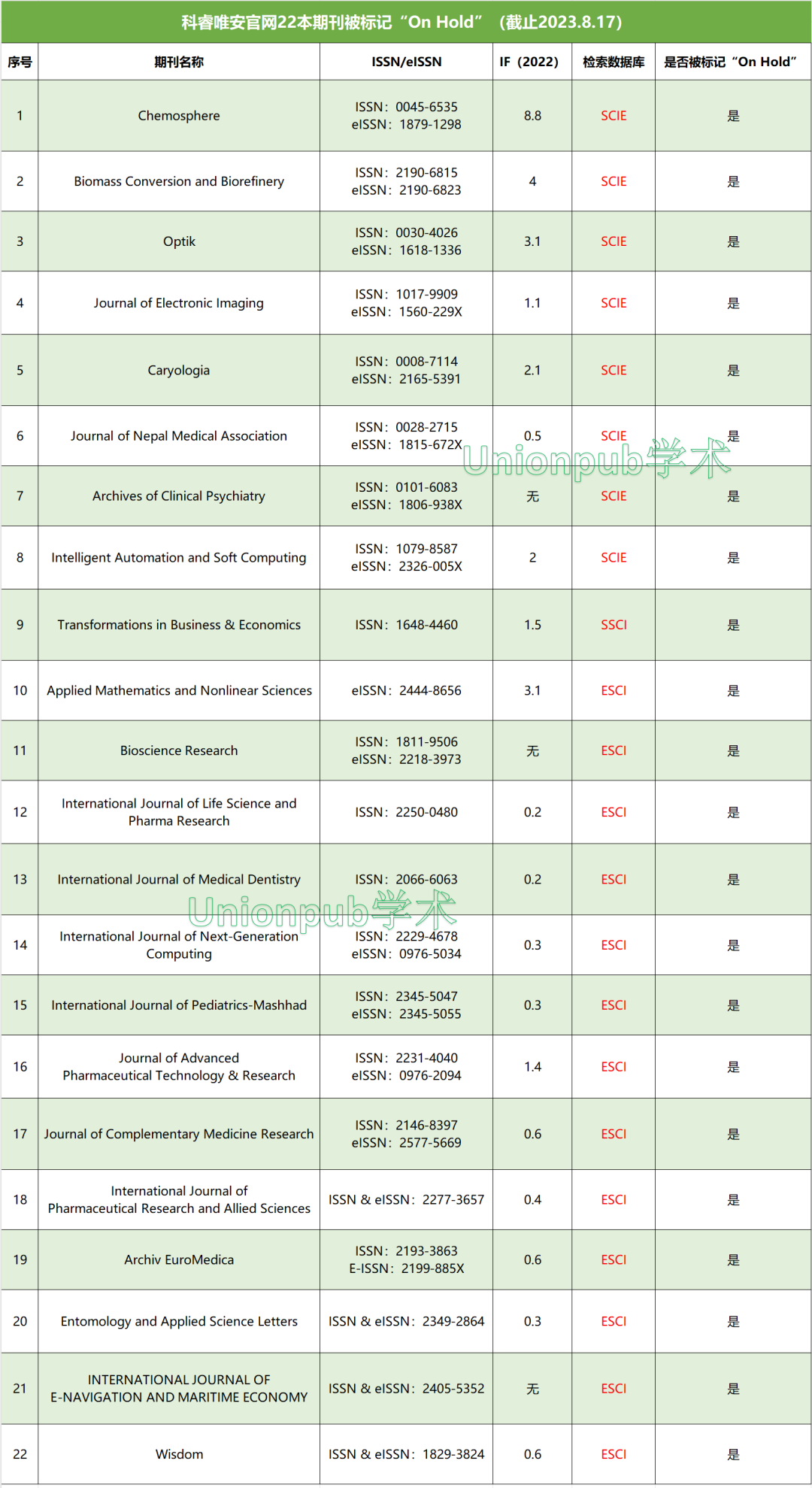Select eISSN 2444-8656 cell
Screen dimensions: 812x1488
pyautogui.click(x=407, y=690)
